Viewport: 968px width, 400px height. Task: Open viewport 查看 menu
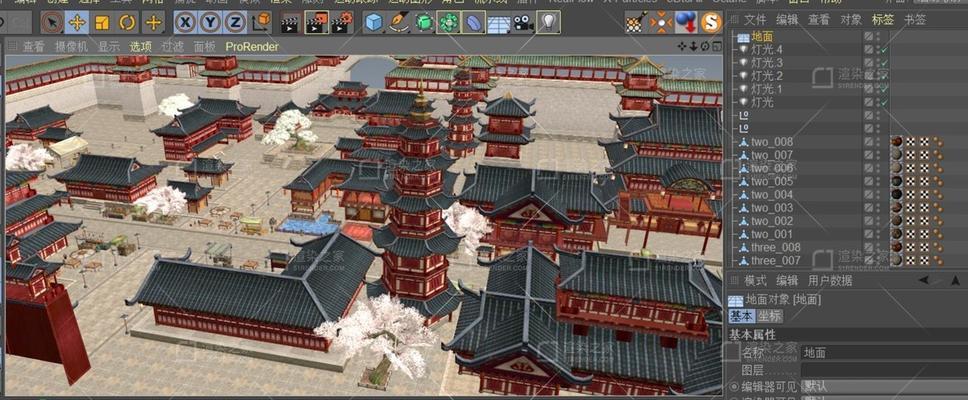point(33,46)
